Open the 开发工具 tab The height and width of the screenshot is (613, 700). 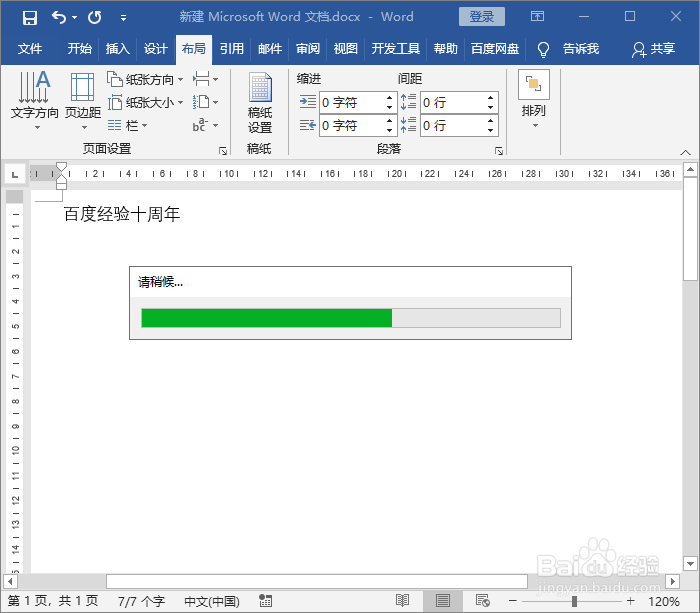396,48
